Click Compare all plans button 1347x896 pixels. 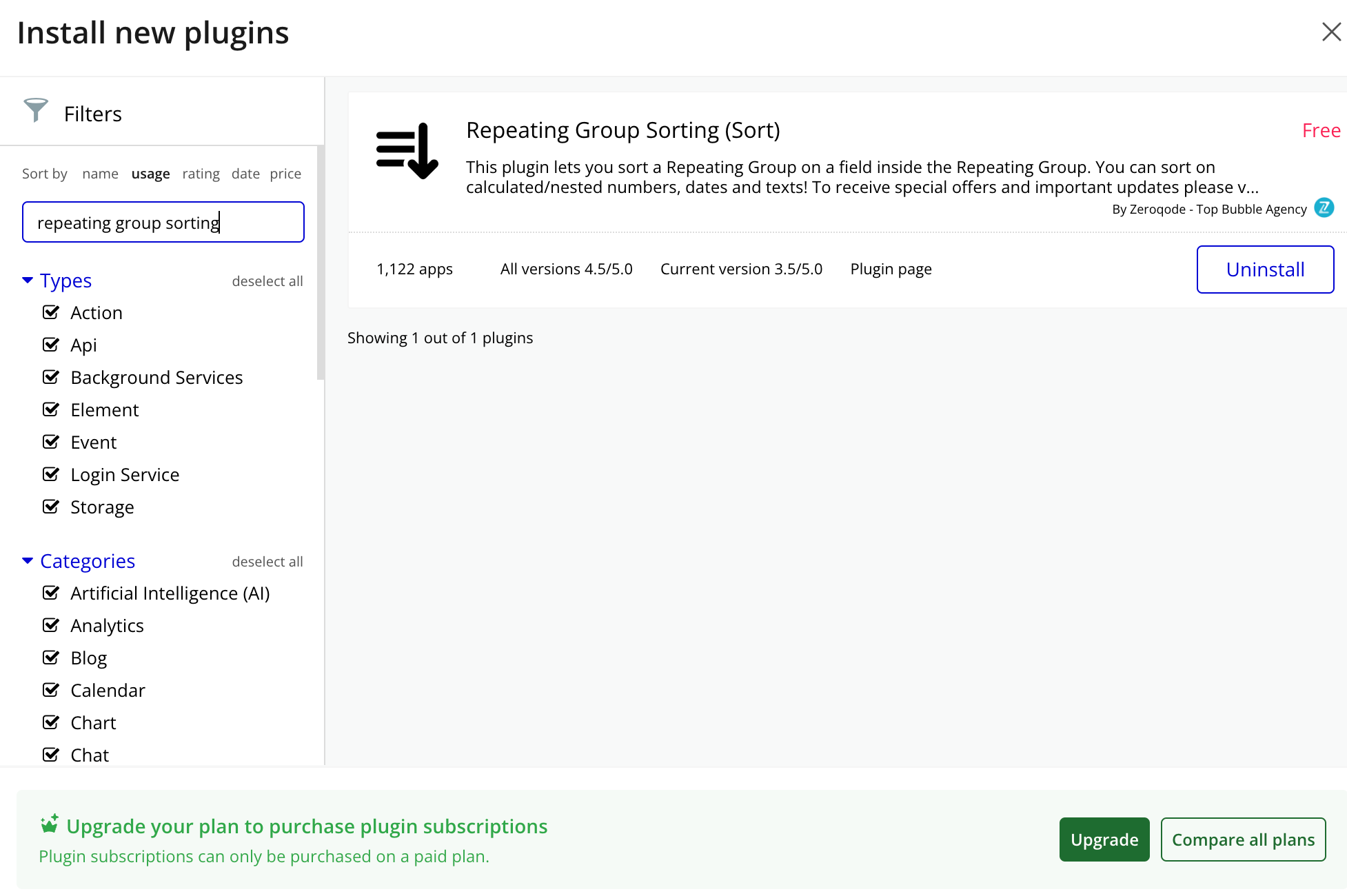(x=1243, y=839)
